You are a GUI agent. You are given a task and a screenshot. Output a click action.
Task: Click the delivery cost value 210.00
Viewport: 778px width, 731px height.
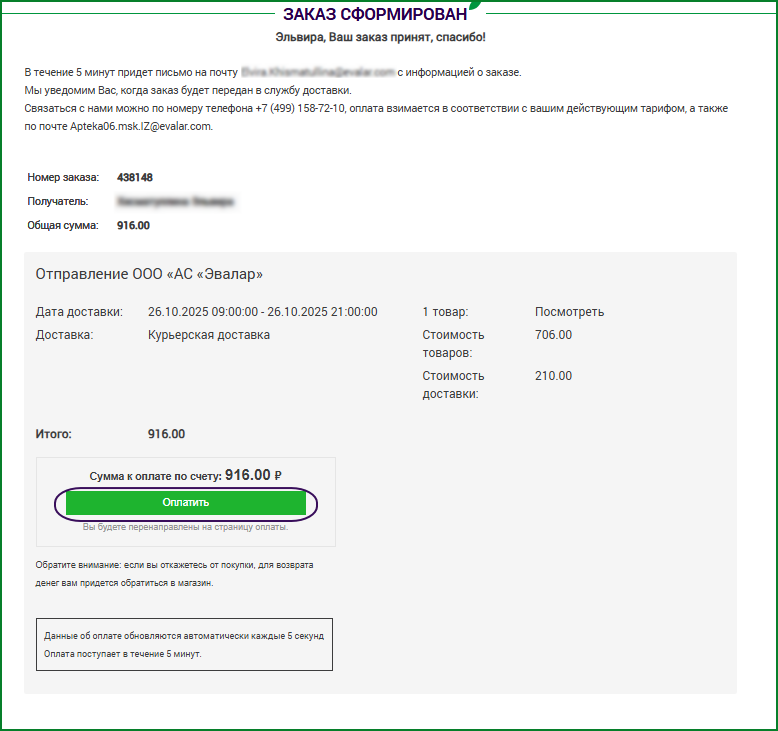(x=553, y=376)
